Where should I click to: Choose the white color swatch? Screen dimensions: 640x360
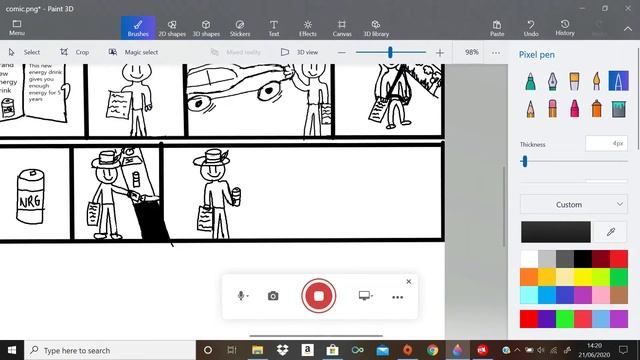tap(529, 259)
